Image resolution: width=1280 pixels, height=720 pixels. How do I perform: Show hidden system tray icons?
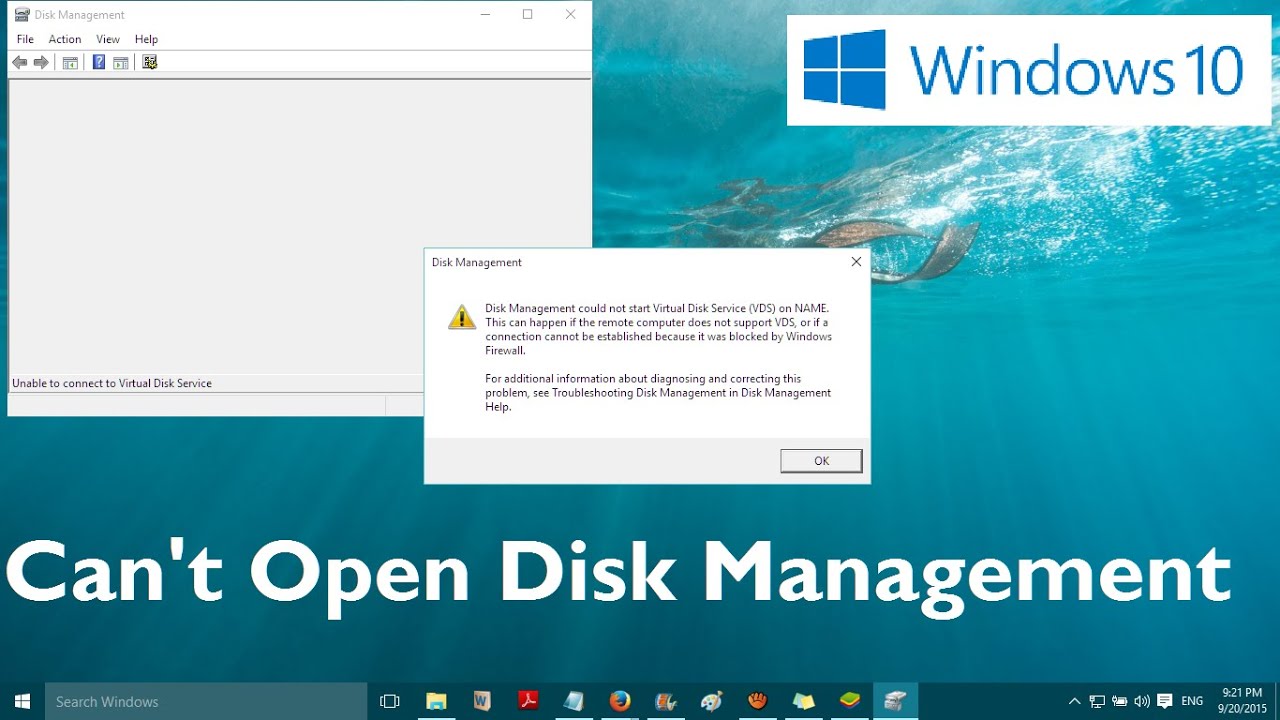point(1074,702)
